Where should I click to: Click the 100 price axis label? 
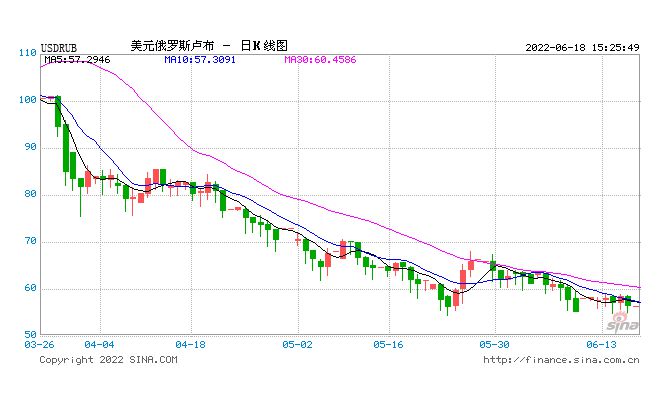(28, 100)
